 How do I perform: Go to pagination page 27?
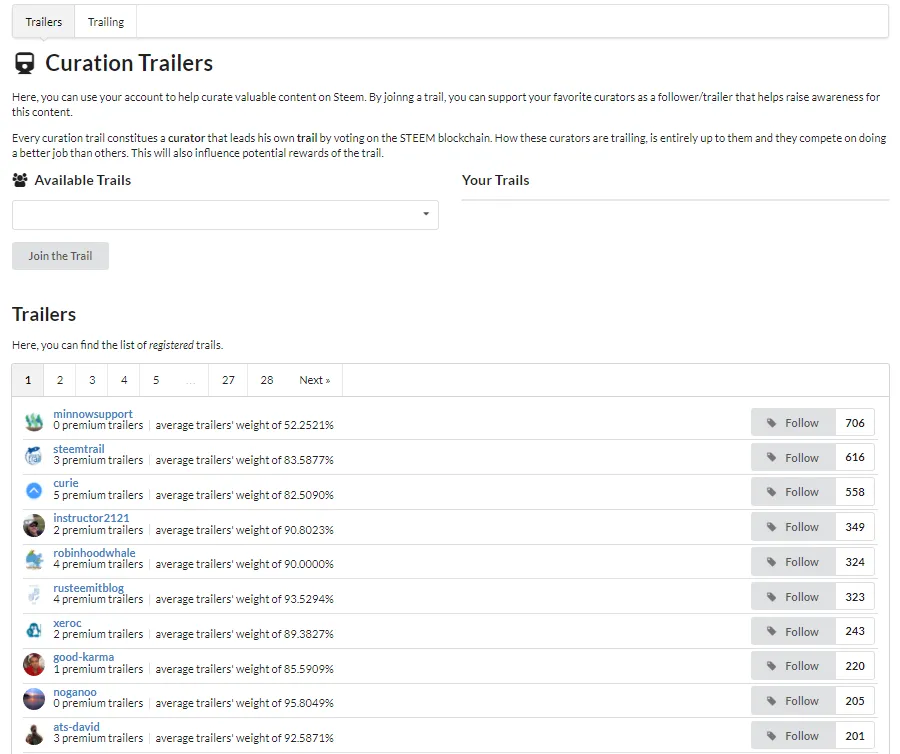228,380
